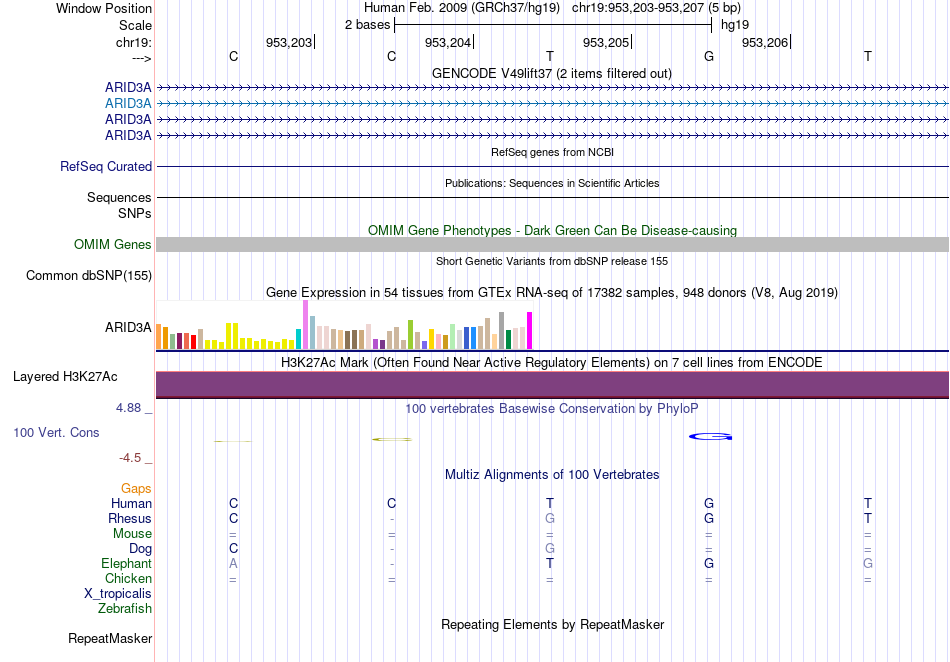The width and height of the screenshot is (950, 662).
Task: Open Short Genetic Variants from dbSNP title
Action: coord(552,261)
